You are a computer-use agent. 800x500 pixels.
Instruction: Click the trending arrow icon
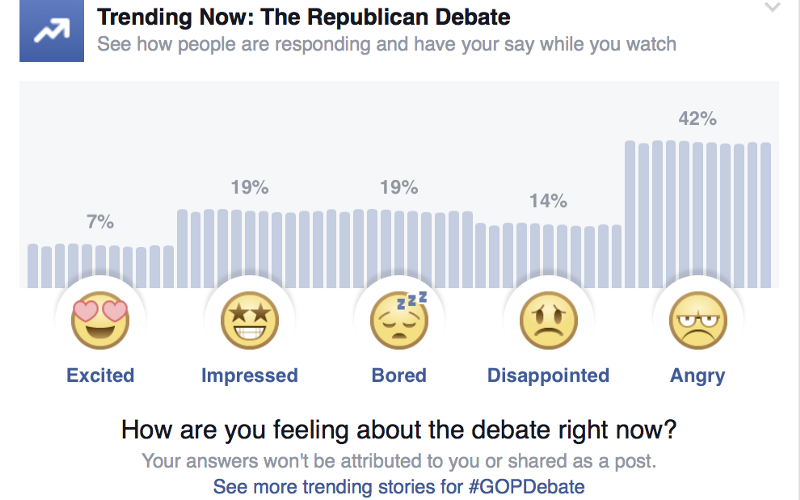[x=48, y=31]
